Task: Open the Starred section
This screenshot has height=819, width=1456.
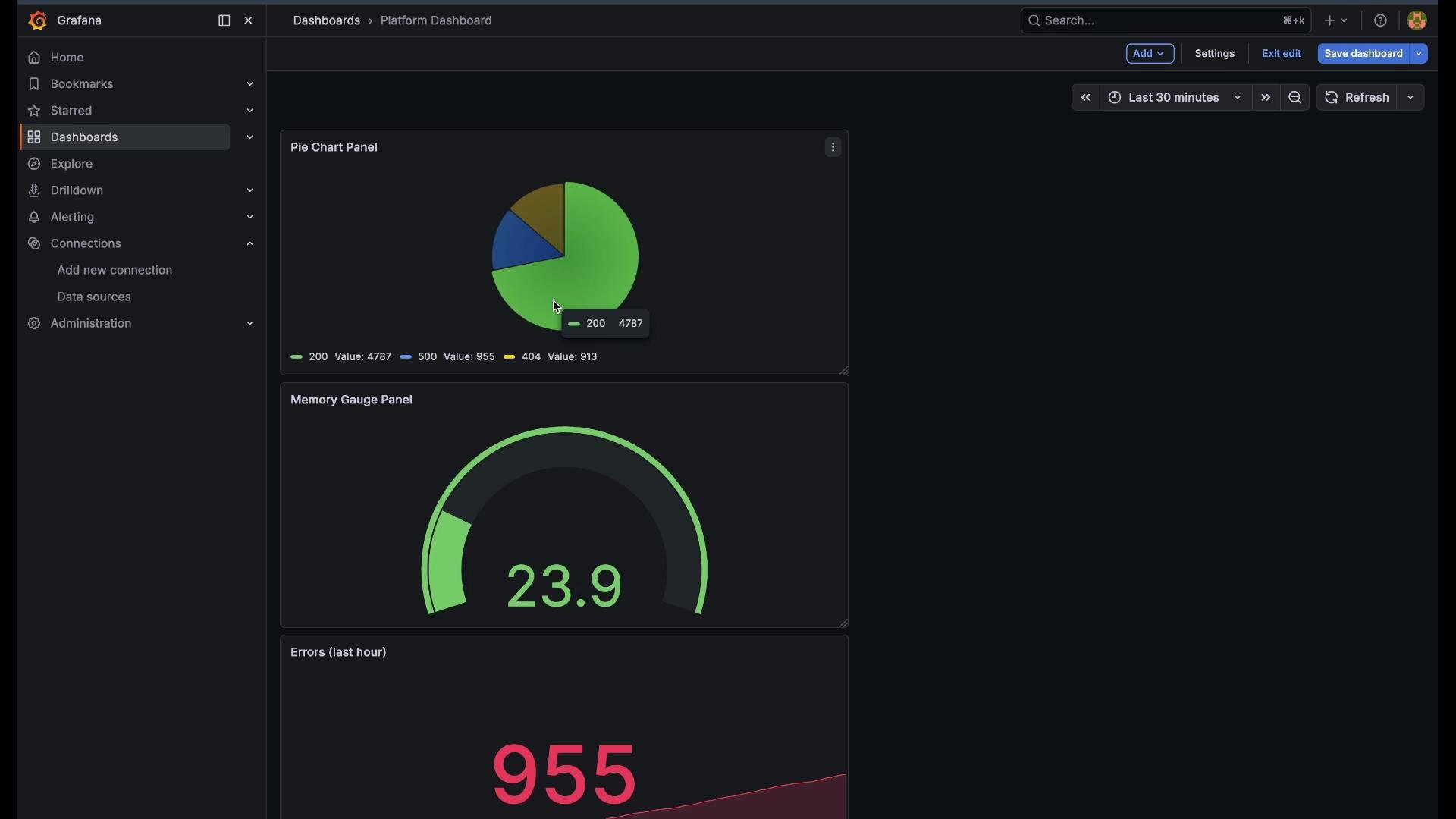Action: click(x=71, y=111)
